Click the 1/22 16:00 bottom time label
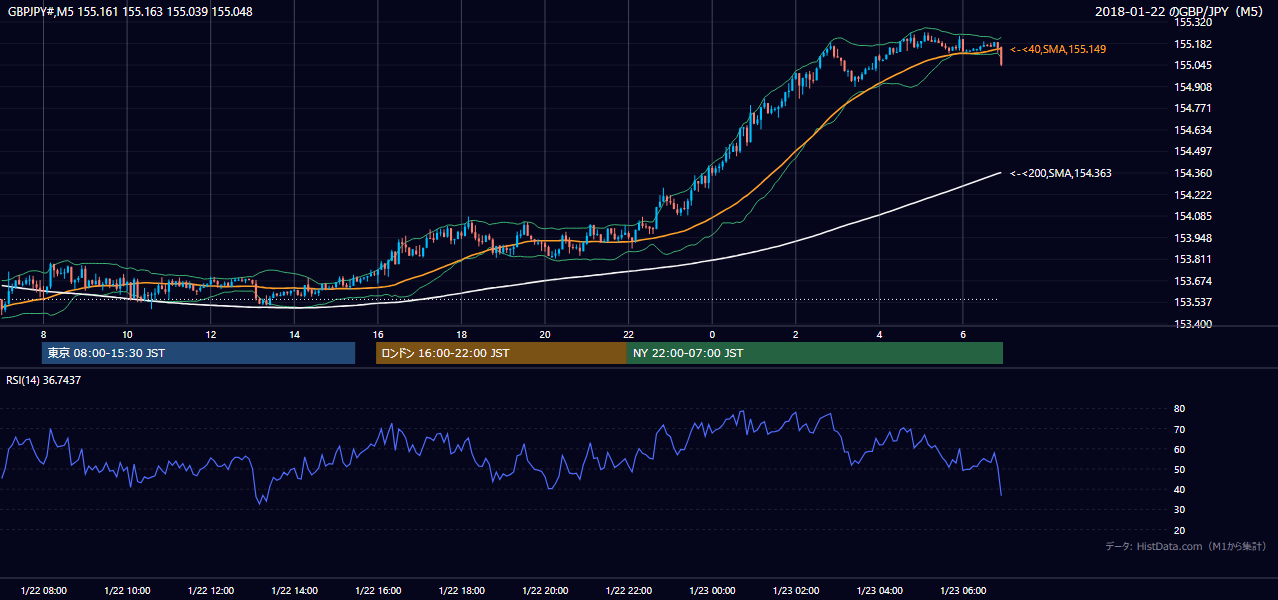The height and width of the screenshot is (600, 1278). 378,591
